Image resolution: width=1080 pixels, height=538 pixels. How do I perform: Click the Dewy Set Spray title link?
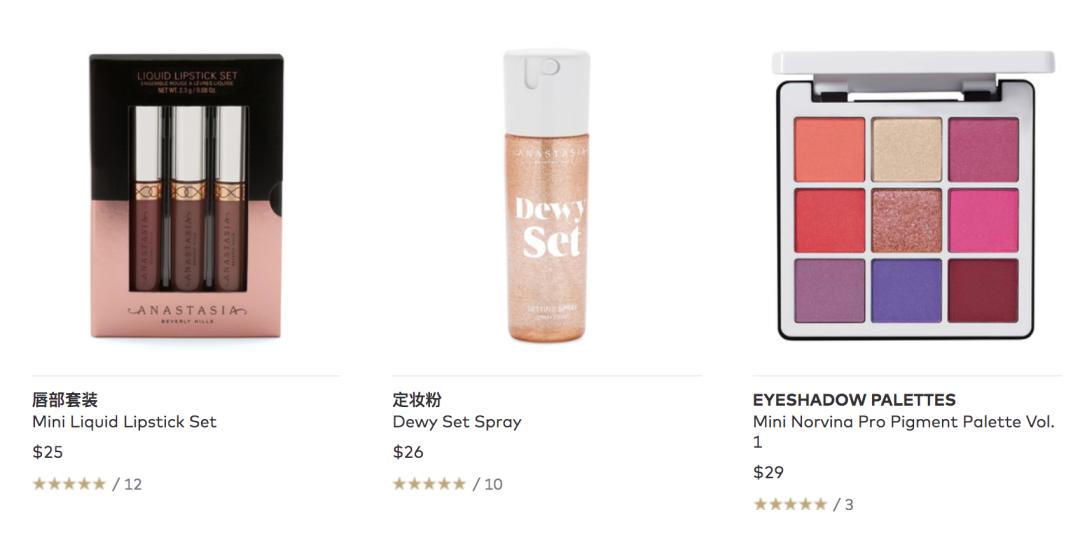pos(457,422)
